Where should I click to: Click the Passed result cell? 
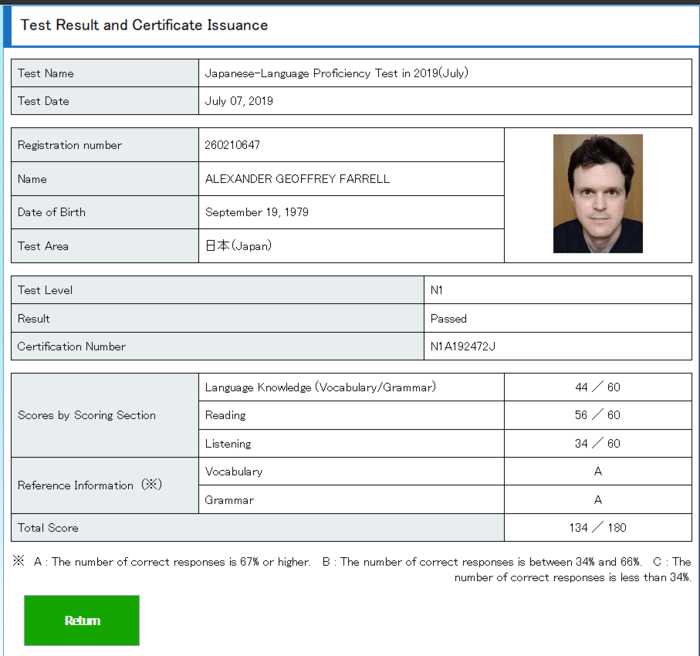[x=448, y=319]
